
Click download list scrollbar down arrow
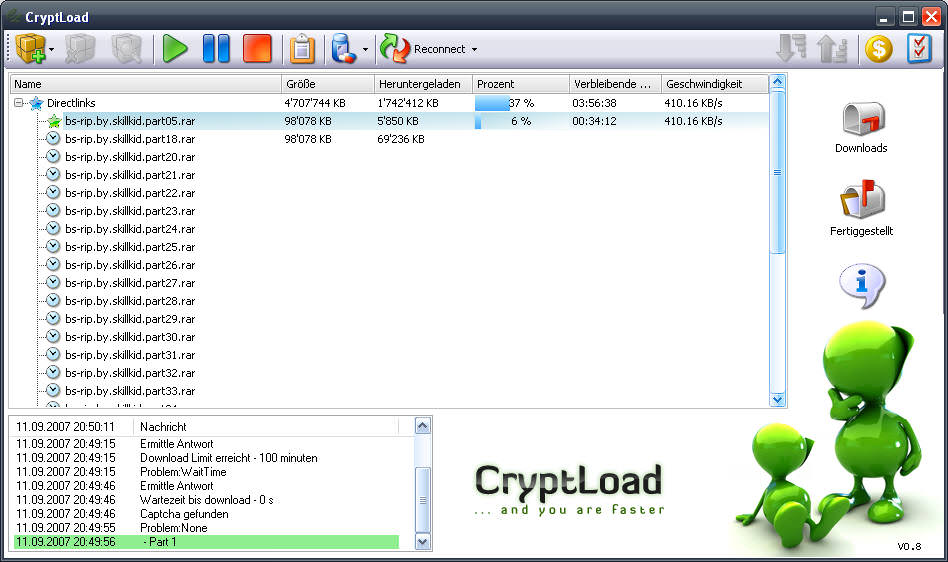(x=778, y=399)
